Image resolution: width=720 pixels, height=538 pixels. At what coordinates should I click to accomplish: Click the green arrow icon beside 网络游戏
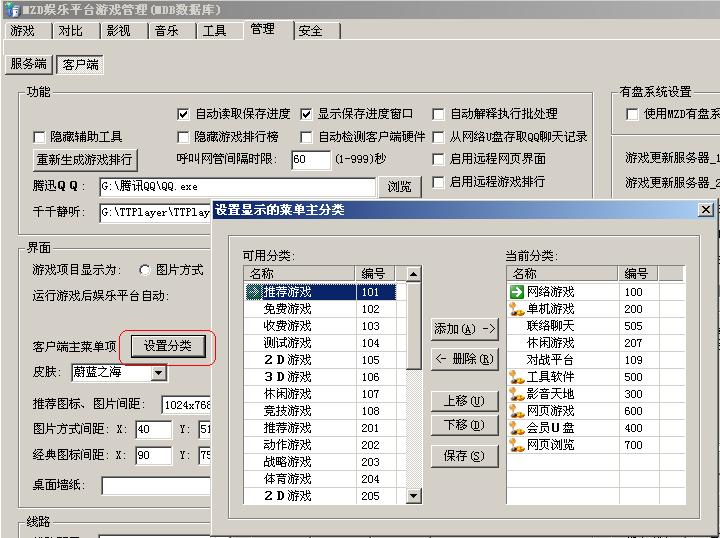pyautogui.click(x=517, y=292)
